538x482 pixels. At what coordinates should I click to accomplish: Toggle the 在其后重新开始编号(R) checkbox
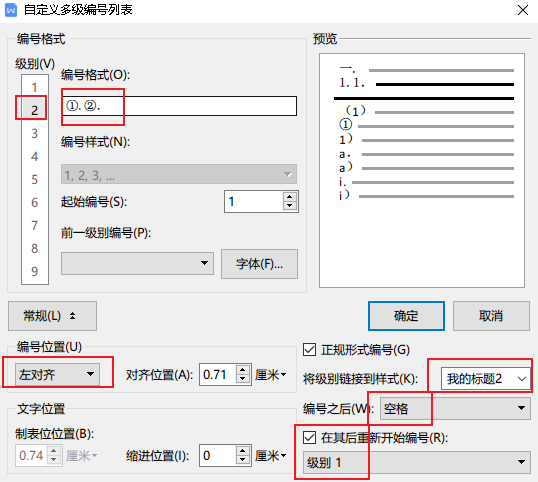click(309, 438)
